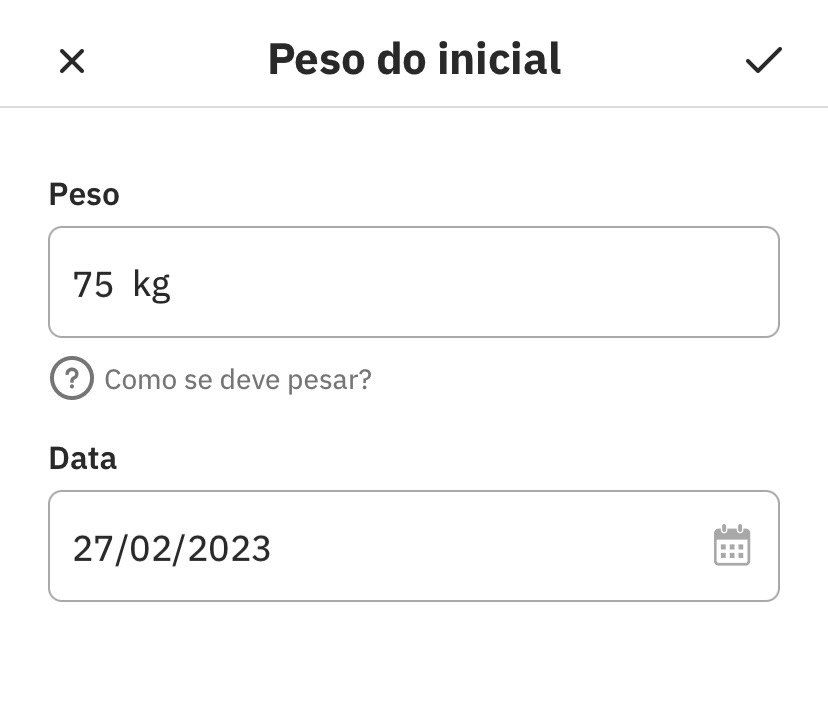Click blank area between date and calendar icon

[491, 546]
